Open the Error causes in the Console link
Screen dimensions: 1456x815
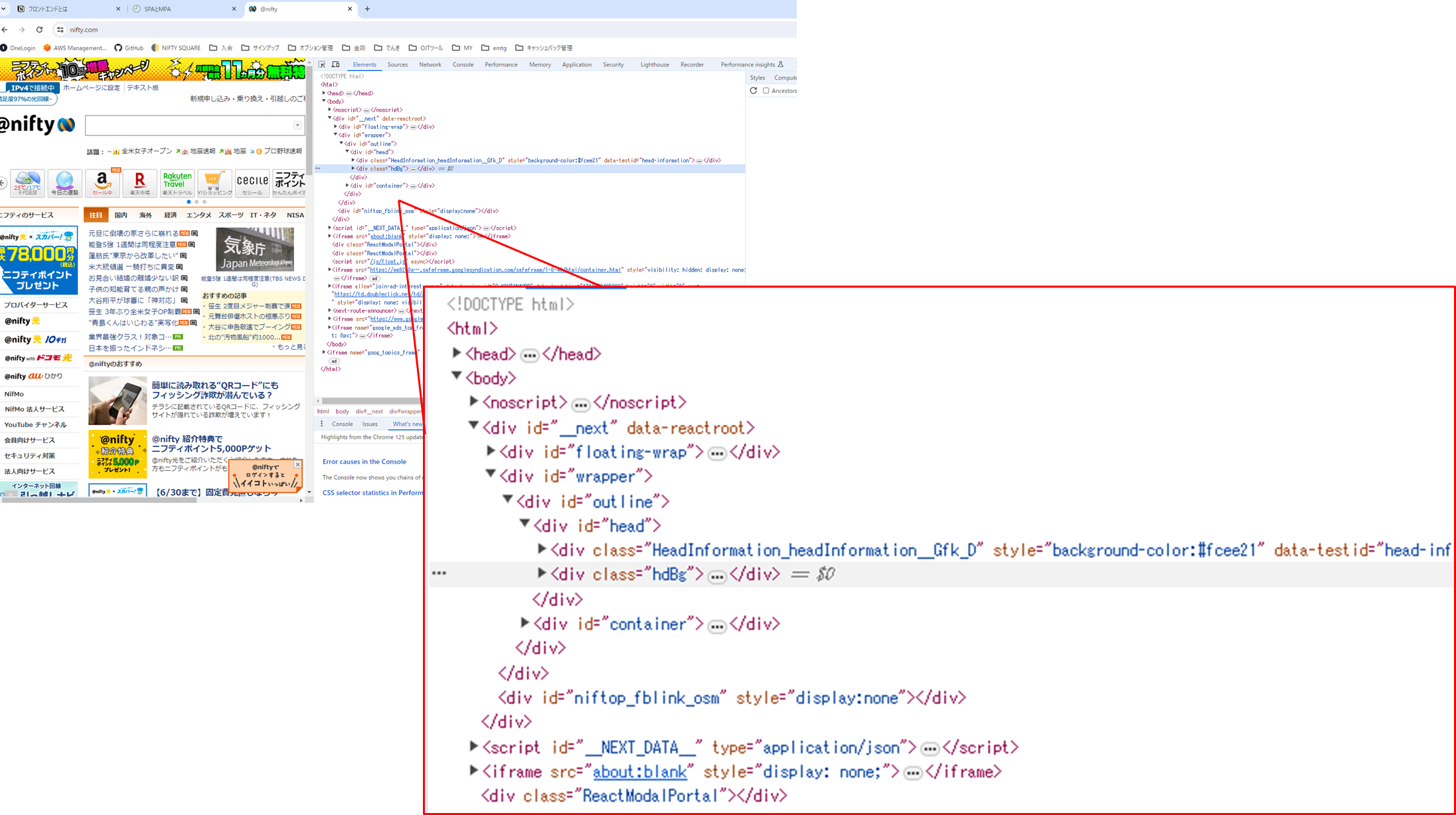coord(364,462)
